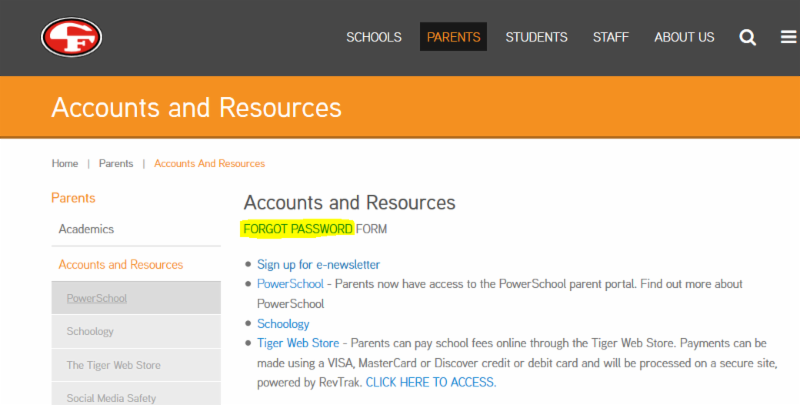Open the Forgot Password form link

coord(298,229)
